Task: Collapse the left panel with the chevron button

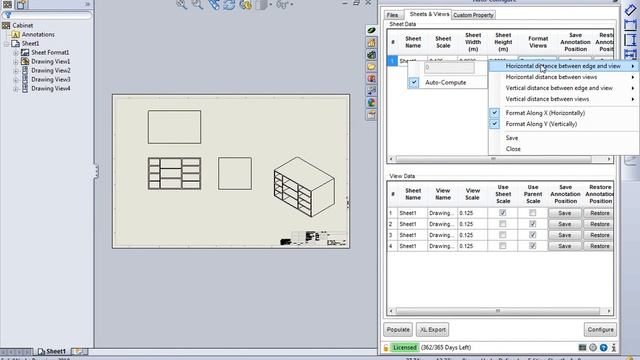Action: [87, 4]
